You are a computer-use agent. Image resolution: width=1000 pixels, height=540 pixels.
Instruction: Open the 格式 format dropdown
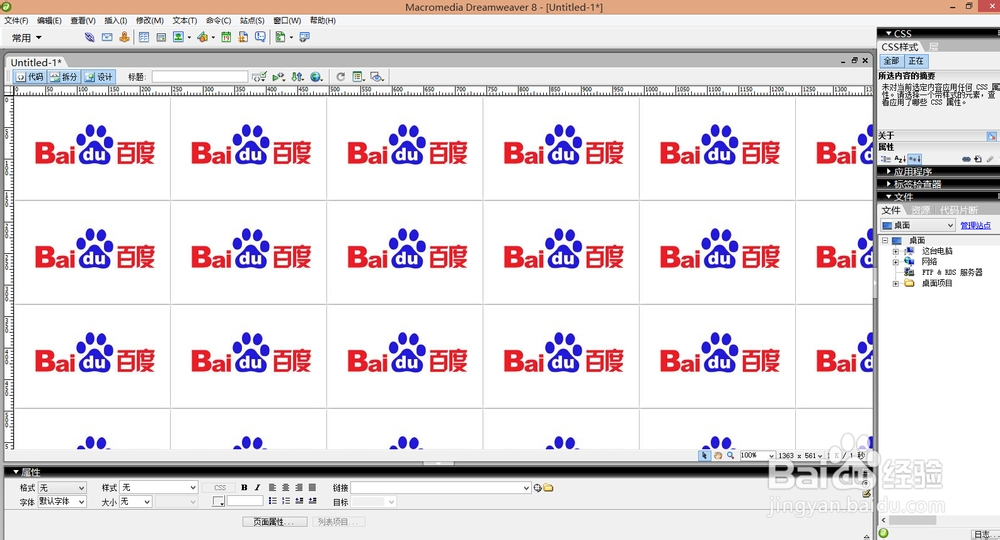62,488
